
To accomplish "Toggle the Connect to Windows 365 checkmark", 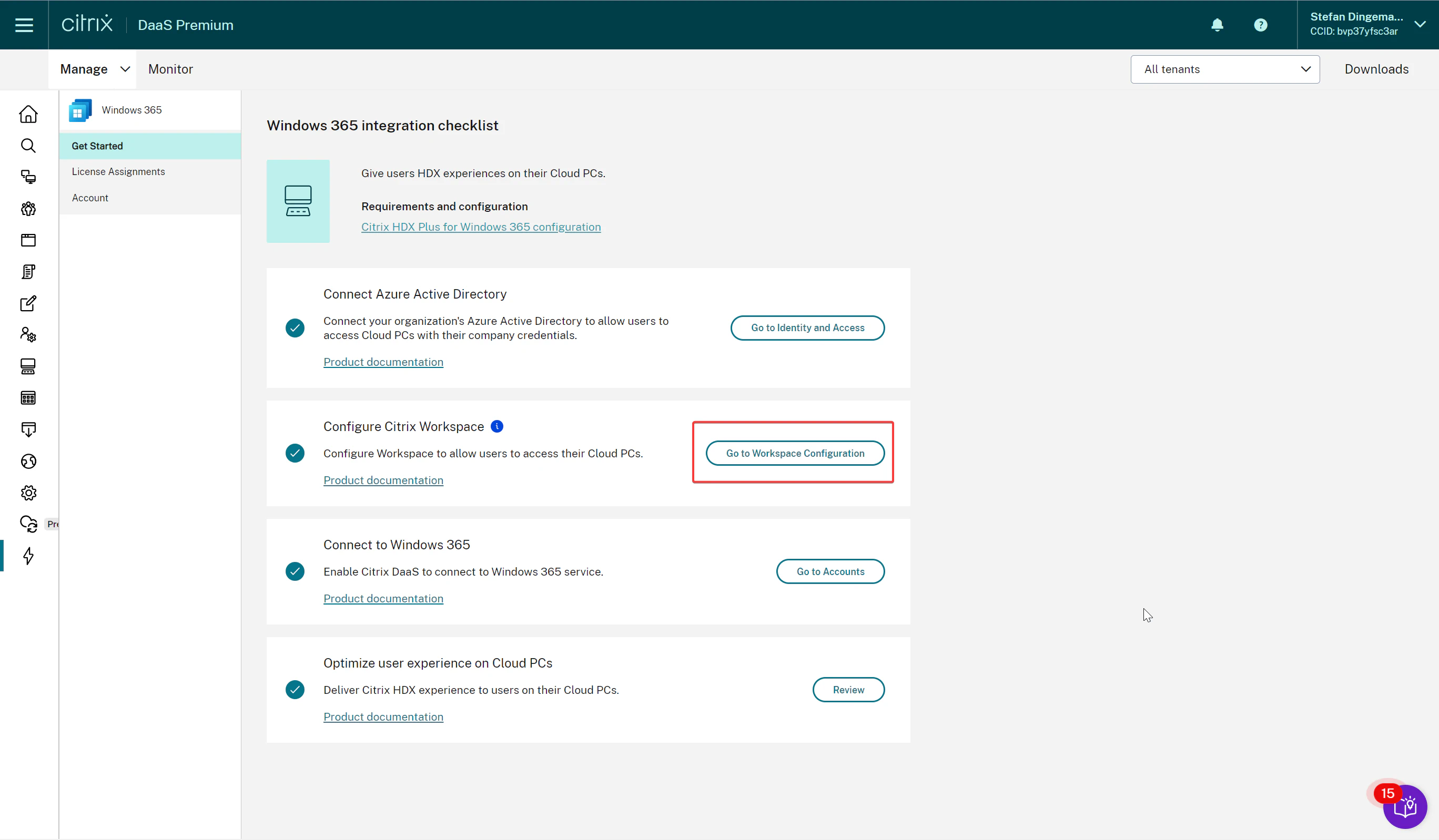I will [295, 571].
